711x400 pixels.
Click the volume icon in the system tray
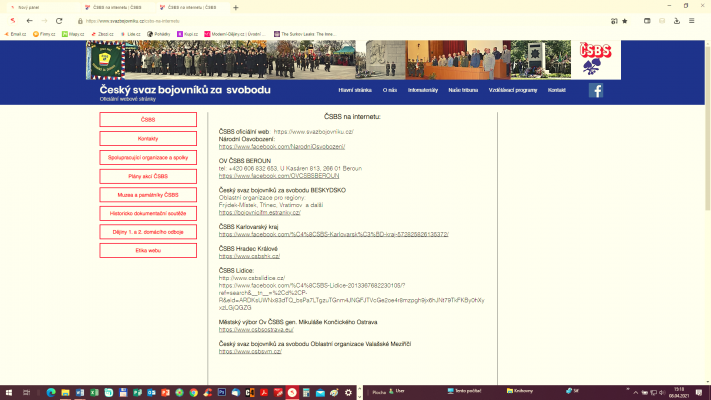(x=662, y=393)
